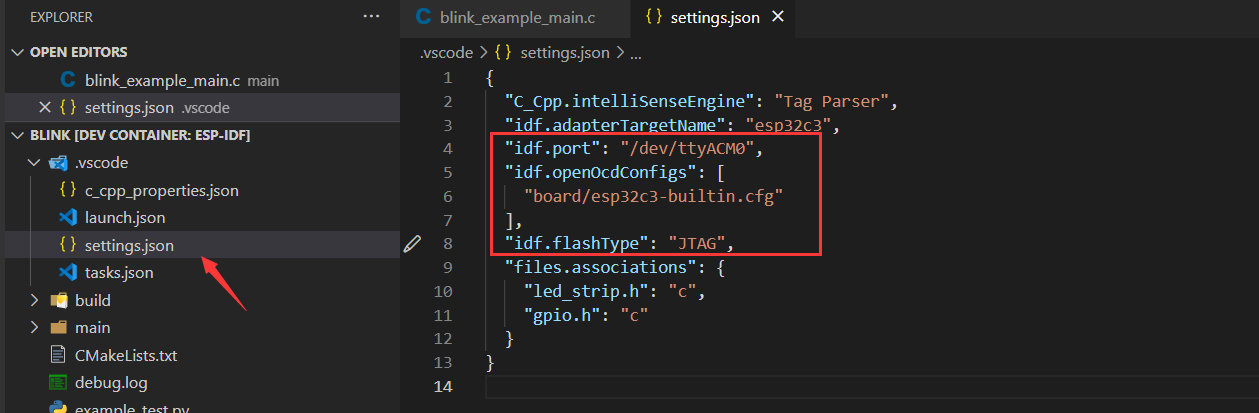Close settings.json in Open Editors list
This screenshot has height=413, width=1259.
pyautogui.click(x=44, y=108)
